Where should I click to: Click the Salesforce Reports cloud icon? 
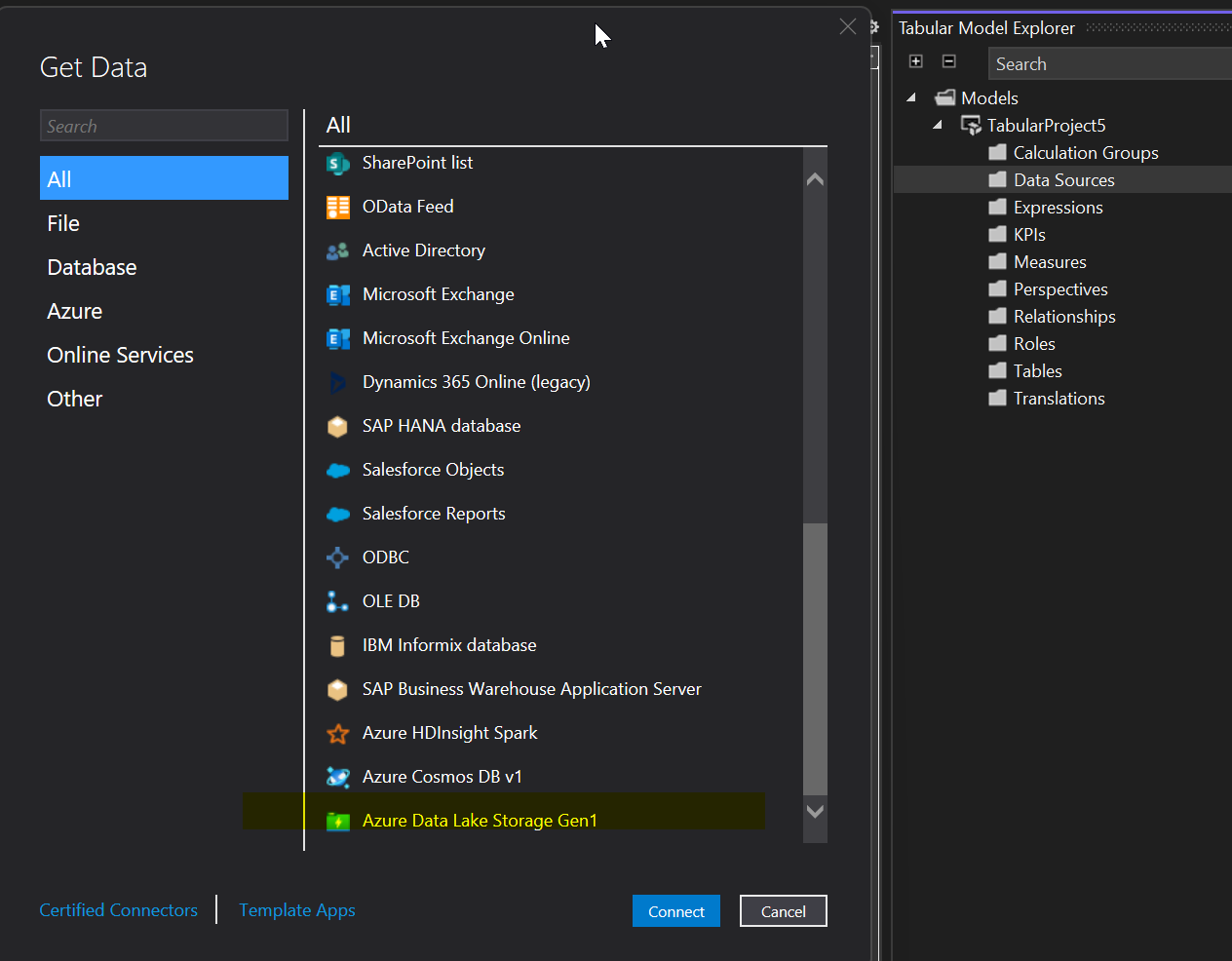tap(337, 514)
